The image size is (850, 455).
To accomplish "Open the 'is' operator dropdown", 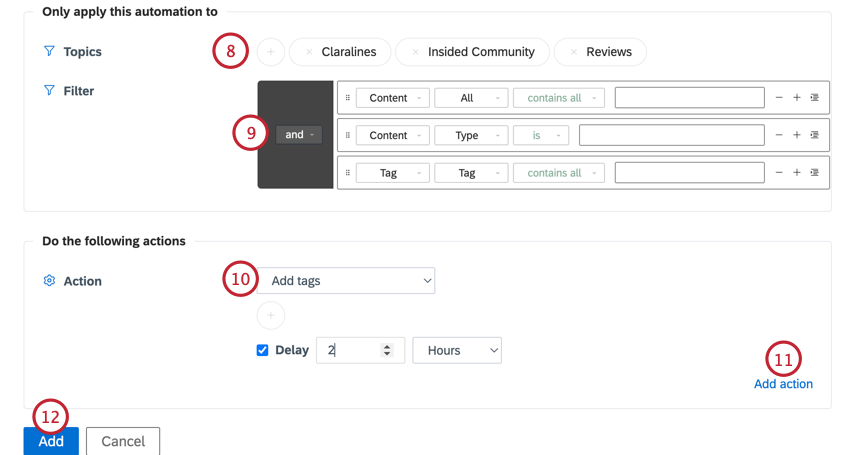I will pyautogui.click(x=541, y=136).
